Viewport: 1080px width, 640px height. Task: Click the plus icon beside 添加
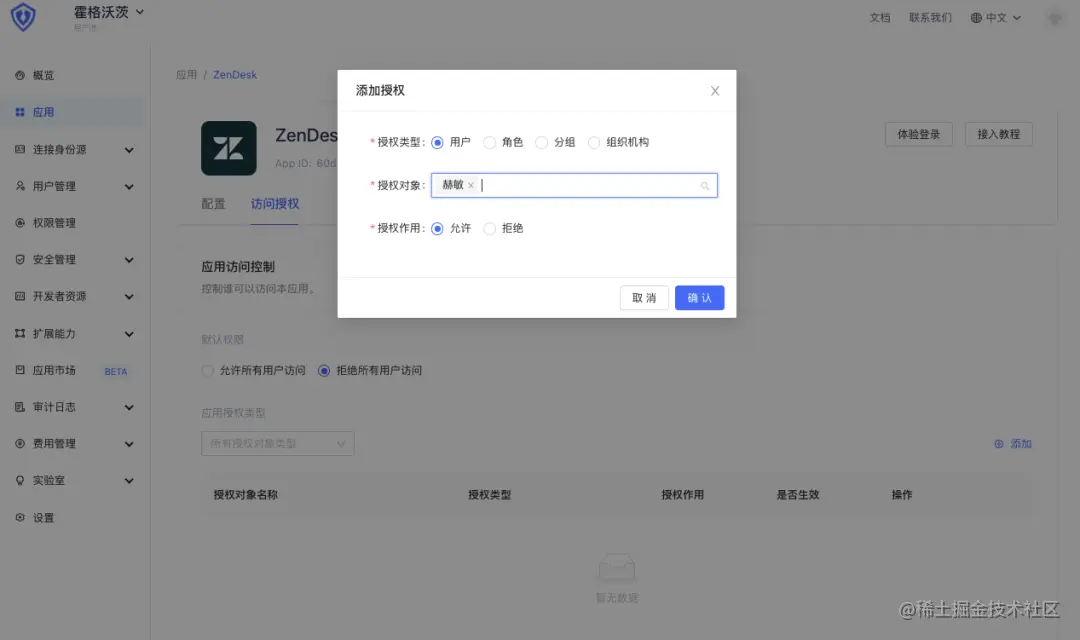point(999,444)
